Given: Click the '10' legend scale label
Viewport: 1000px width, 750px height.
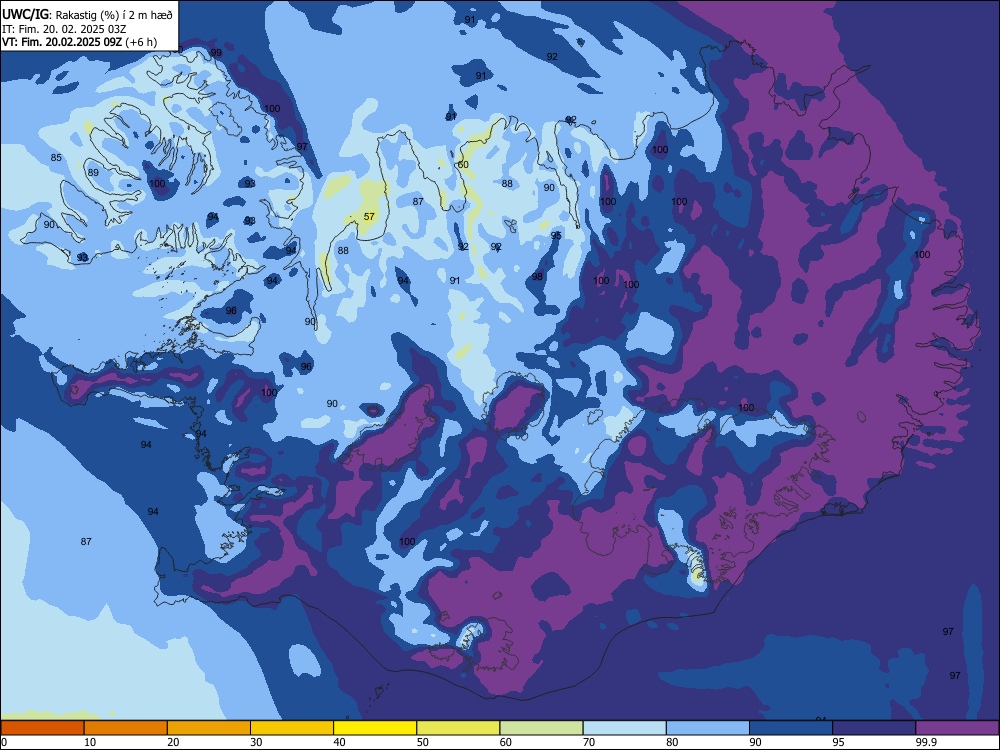Looking at the screenshot, I should (x=90, y=742).
